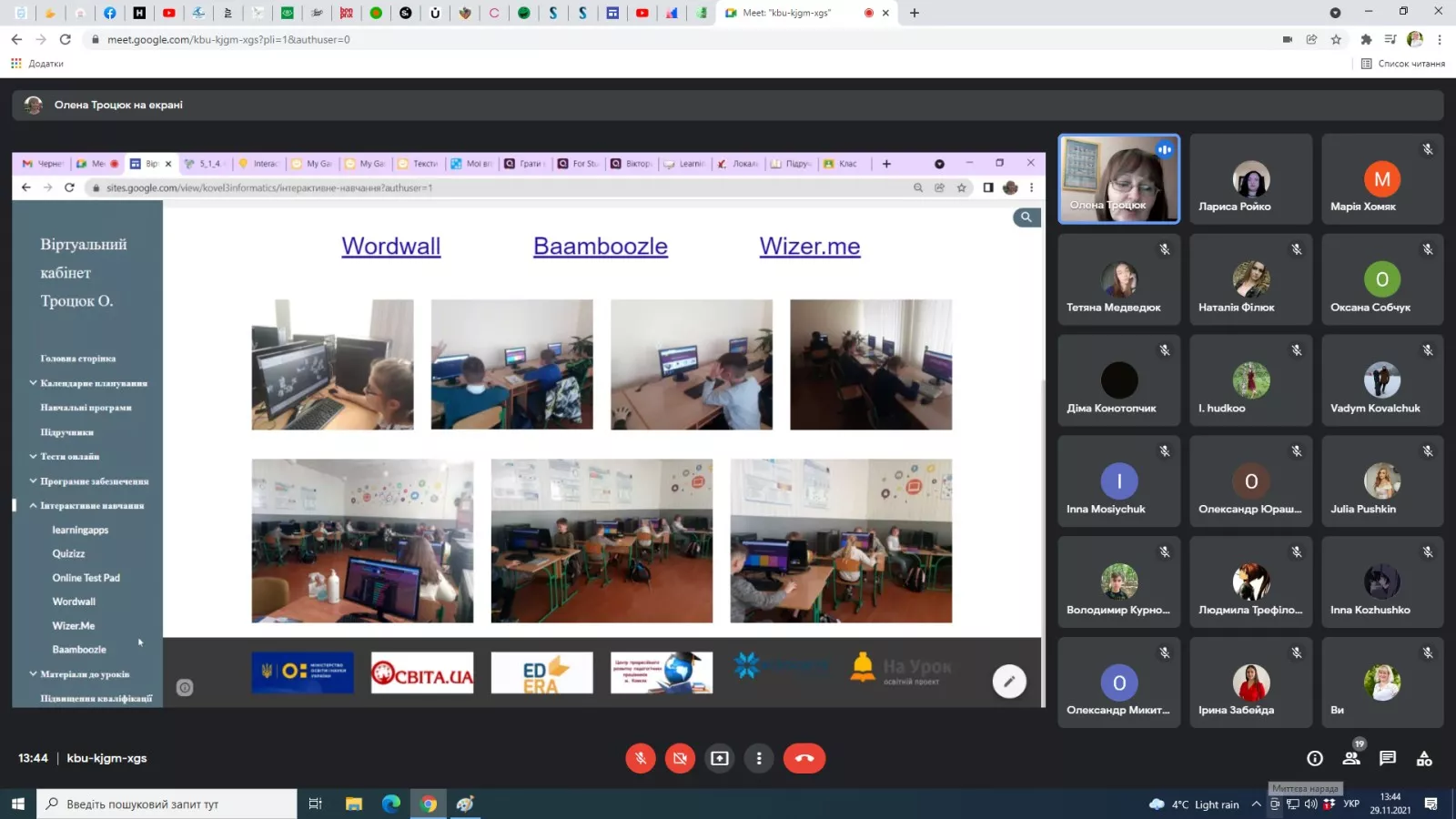Bookmark this page with the star icon
1456x819 pixels.
coord(1336,39)
